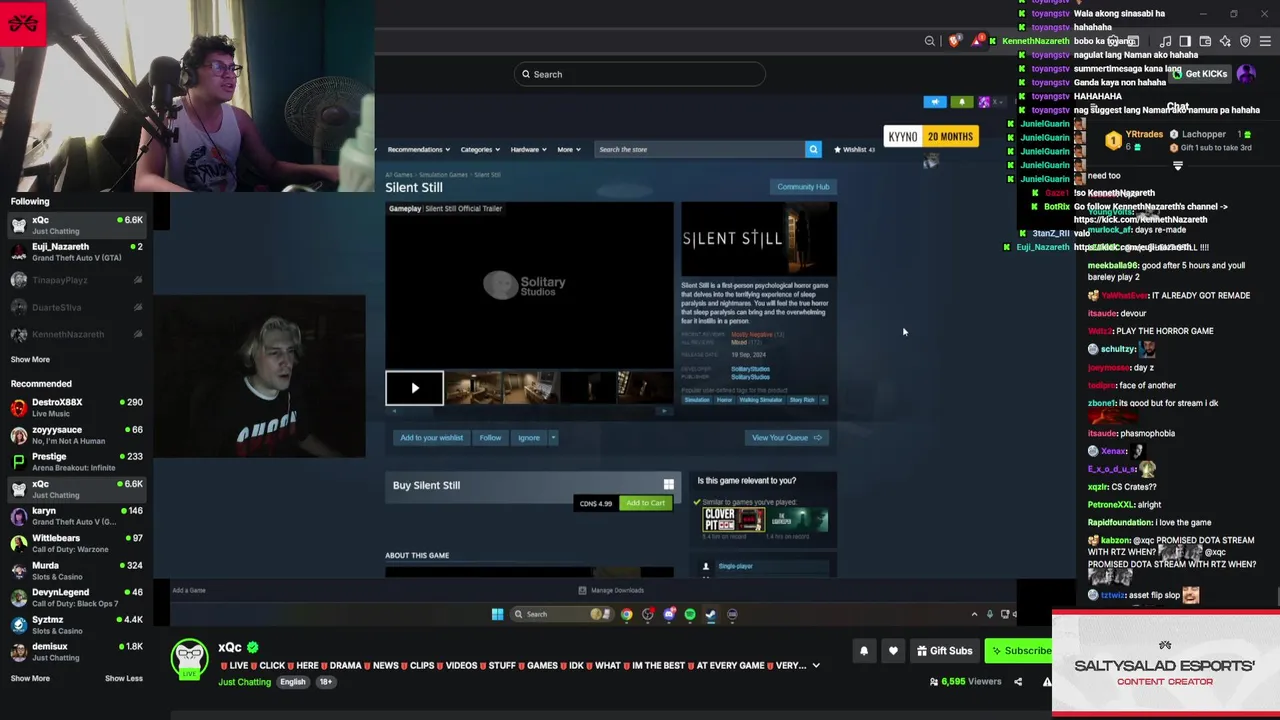Screen dimensions: 1280x720
Task: Click the Kick logo in top-left corner
Action: [x=23, y=23]
